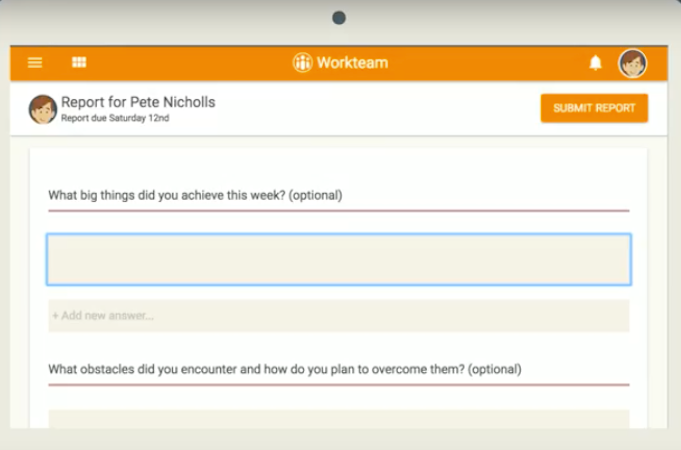Click the tablet front camera dot
This screenshot has height=450, width=681.
[x=339, y=18]
